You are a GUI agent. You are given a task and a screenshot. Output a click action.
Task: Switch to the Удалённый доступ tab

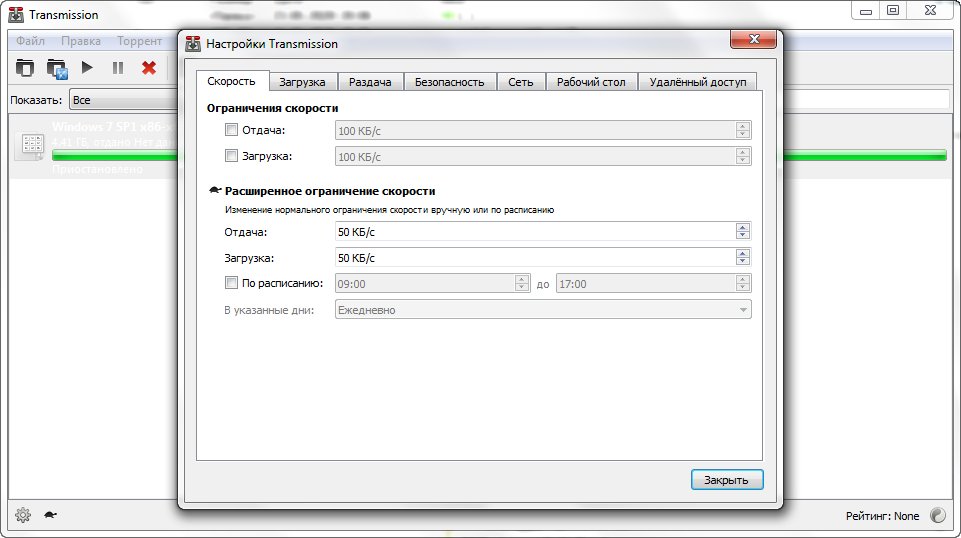pos(697,81)
